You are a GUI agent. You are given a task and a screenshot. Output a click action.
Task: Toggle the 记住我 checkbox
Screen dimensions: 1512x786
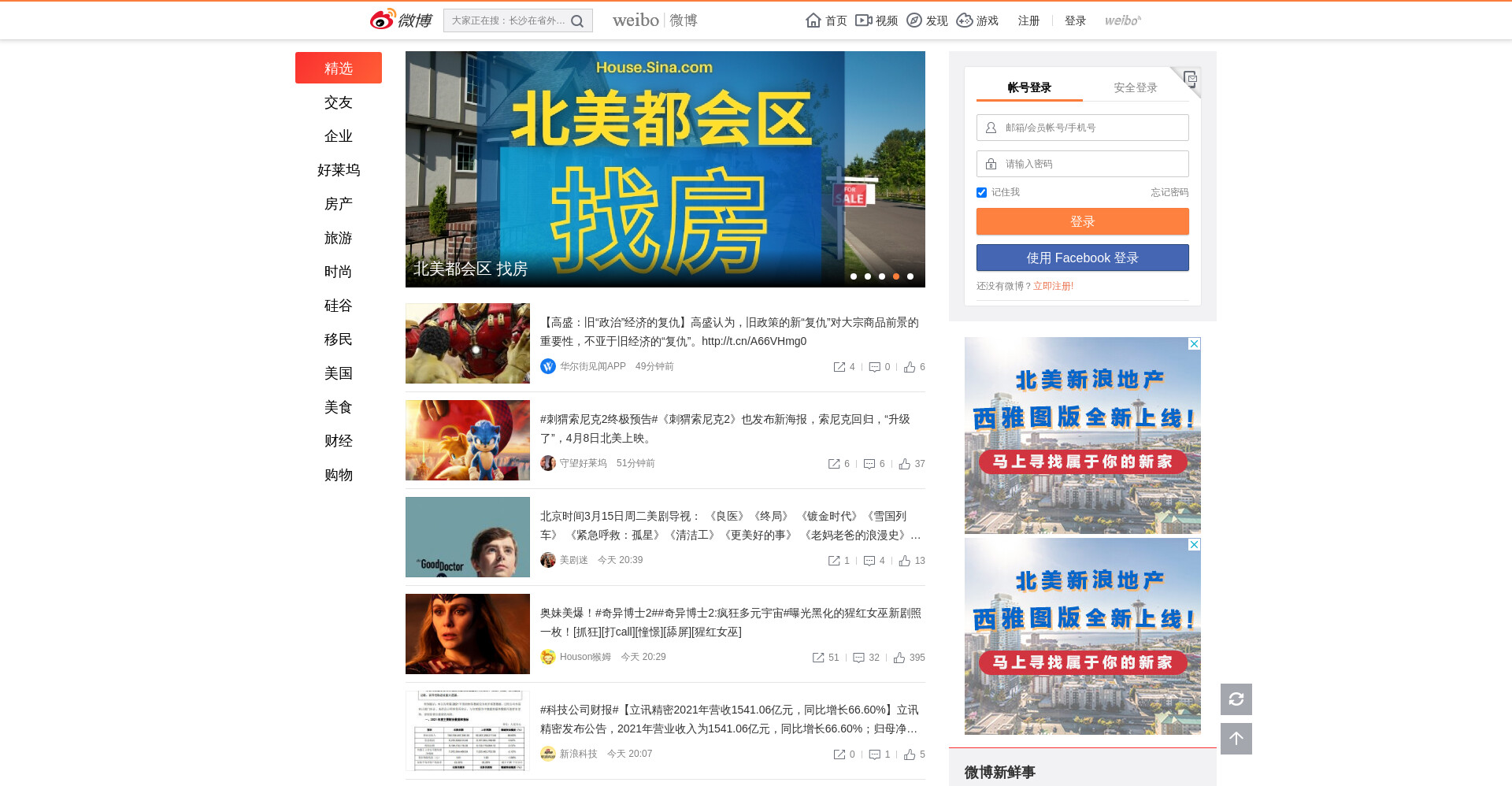(x=981, y=192)
